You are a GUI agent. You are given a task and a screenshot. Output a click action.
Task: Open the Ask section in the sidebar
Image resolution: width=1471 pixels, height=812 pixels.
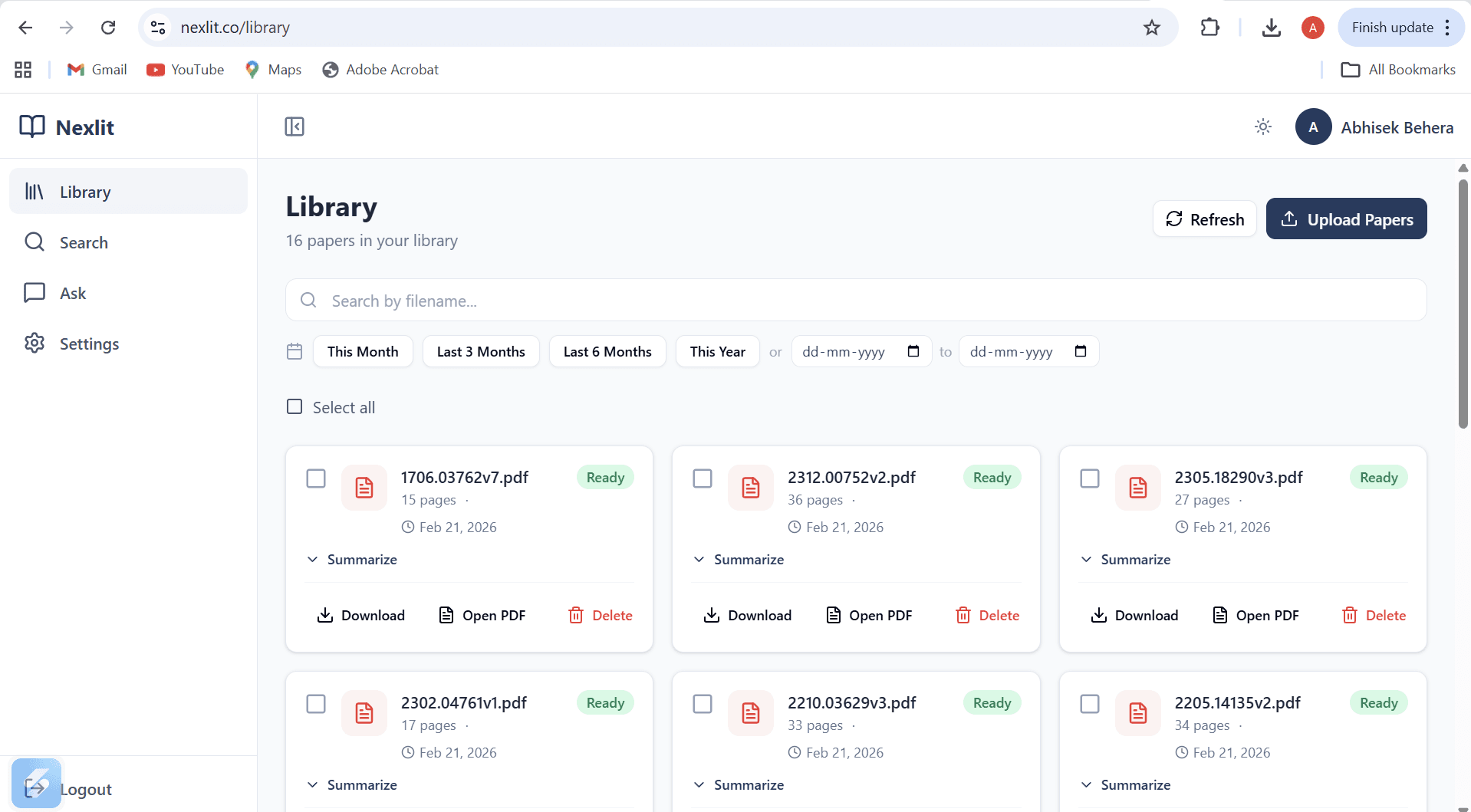tap(72, 292)
